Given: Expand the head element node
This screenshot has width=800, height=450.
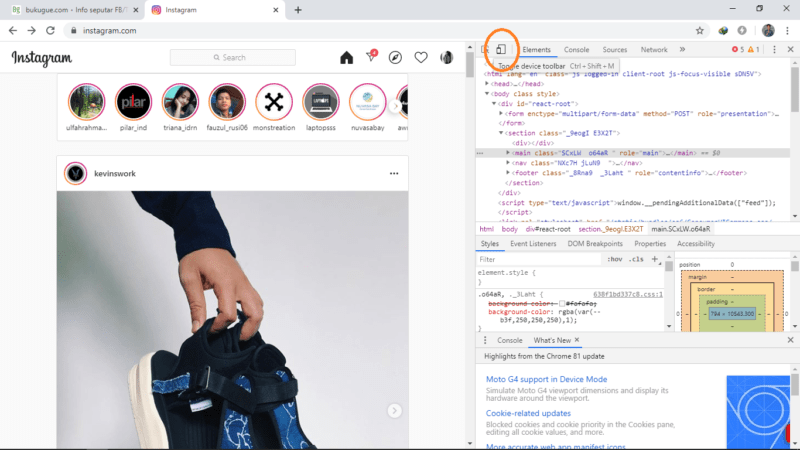Looking at the screenshot, I should [x=487, y=84].
